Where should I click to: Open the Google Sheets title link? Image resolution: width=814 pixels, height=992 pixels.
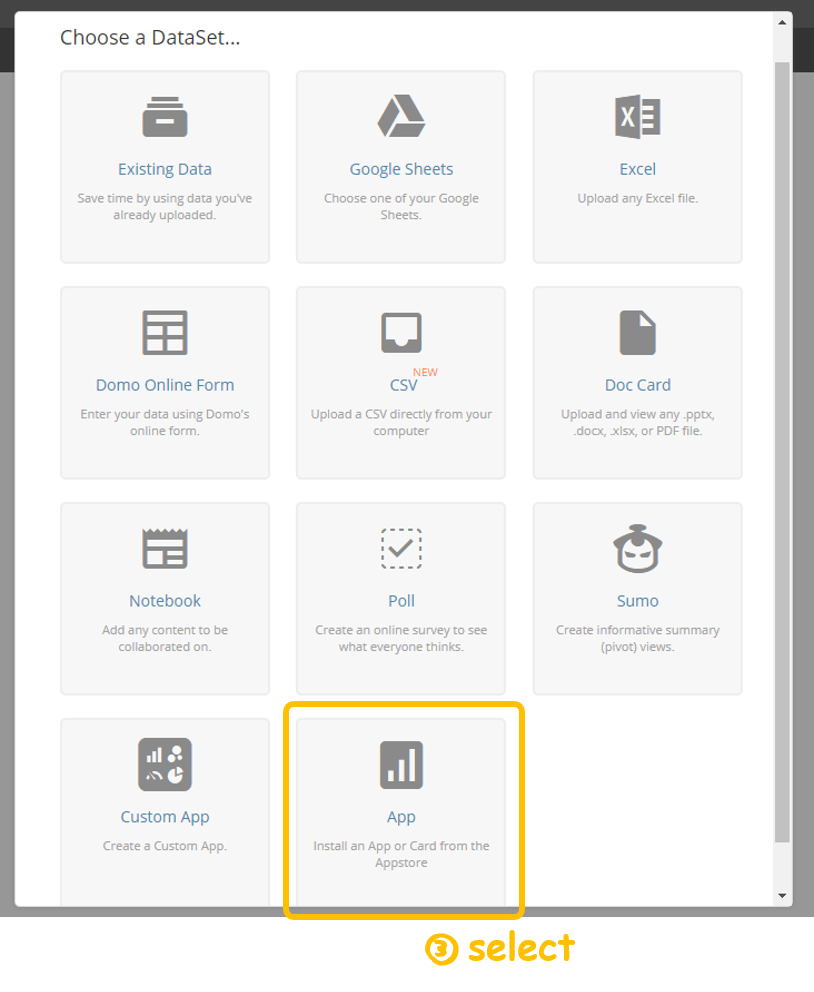click(x=401, y=169)
